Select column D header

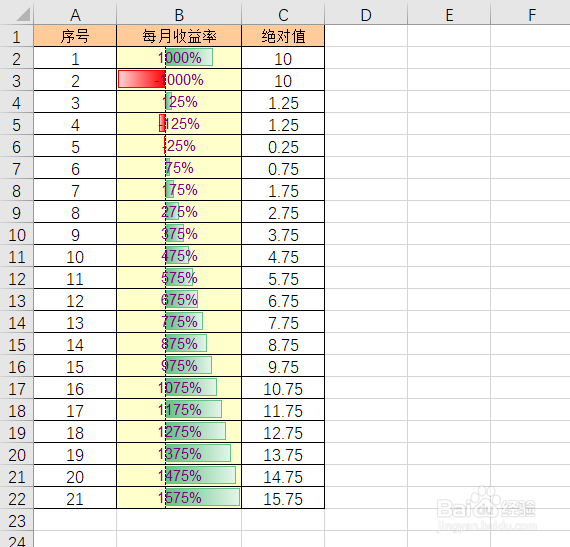click(366, 15)
